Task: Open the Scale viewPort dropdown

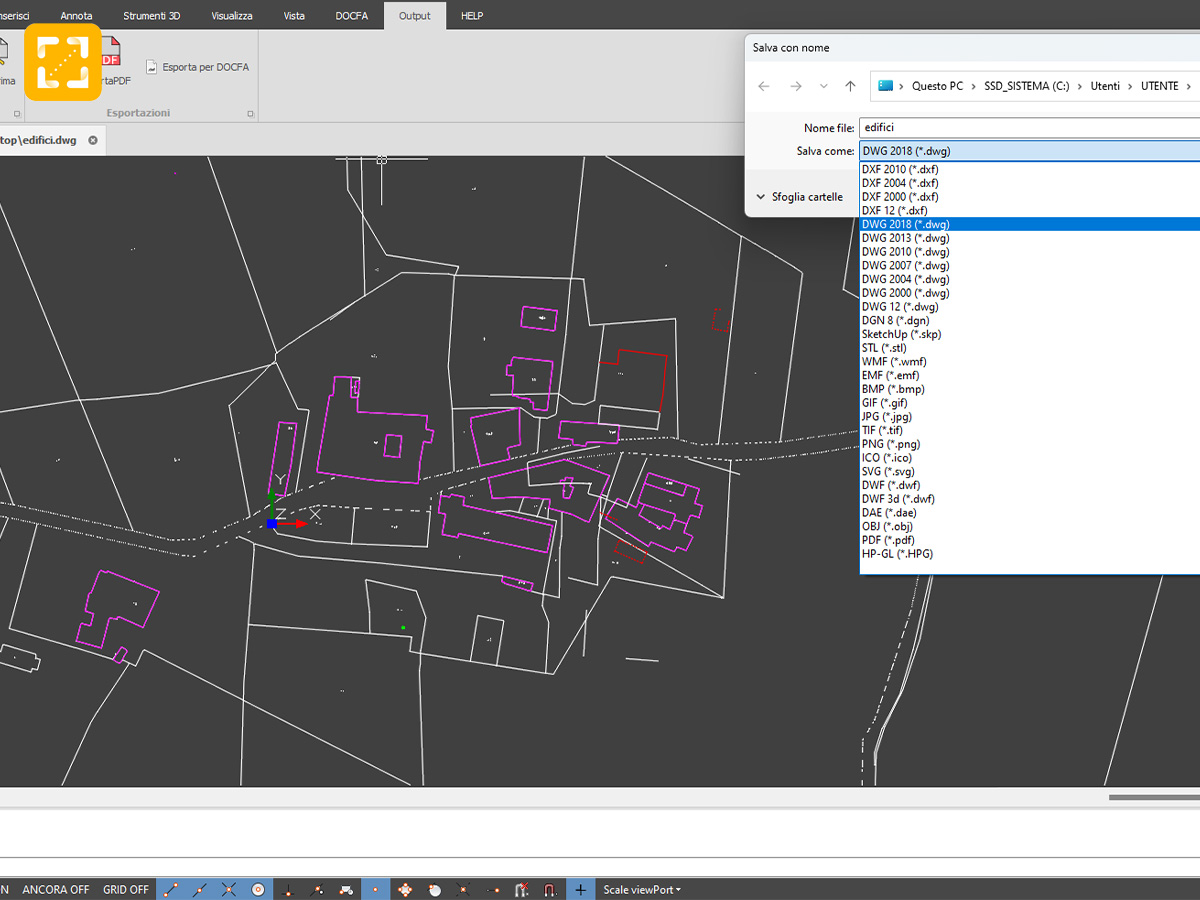Action: [641, 889]
